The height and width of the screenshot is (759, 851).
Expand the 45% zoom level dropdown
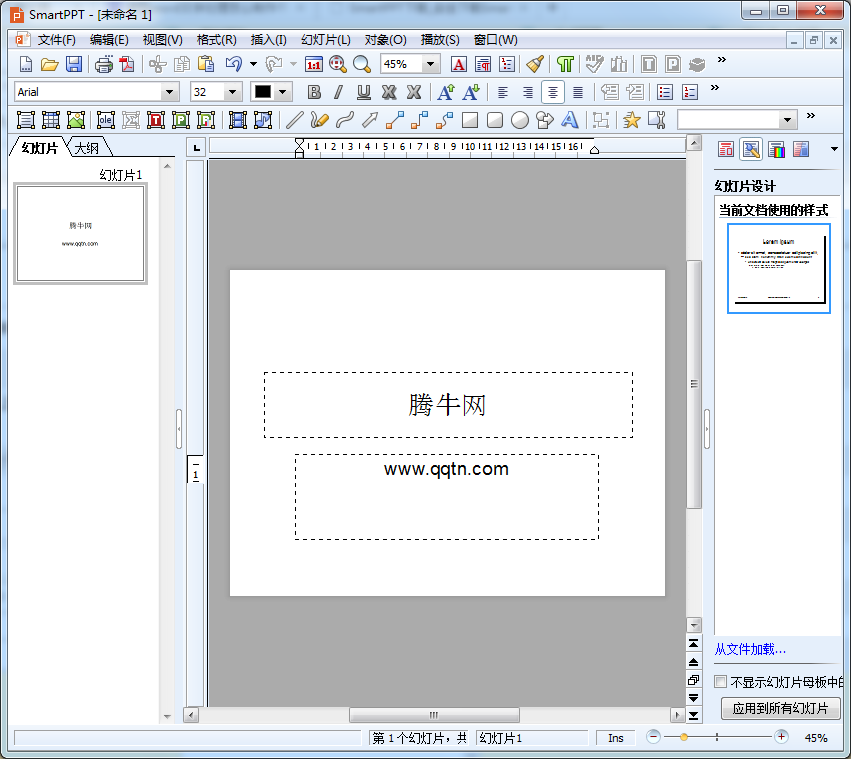pos(431,64)
